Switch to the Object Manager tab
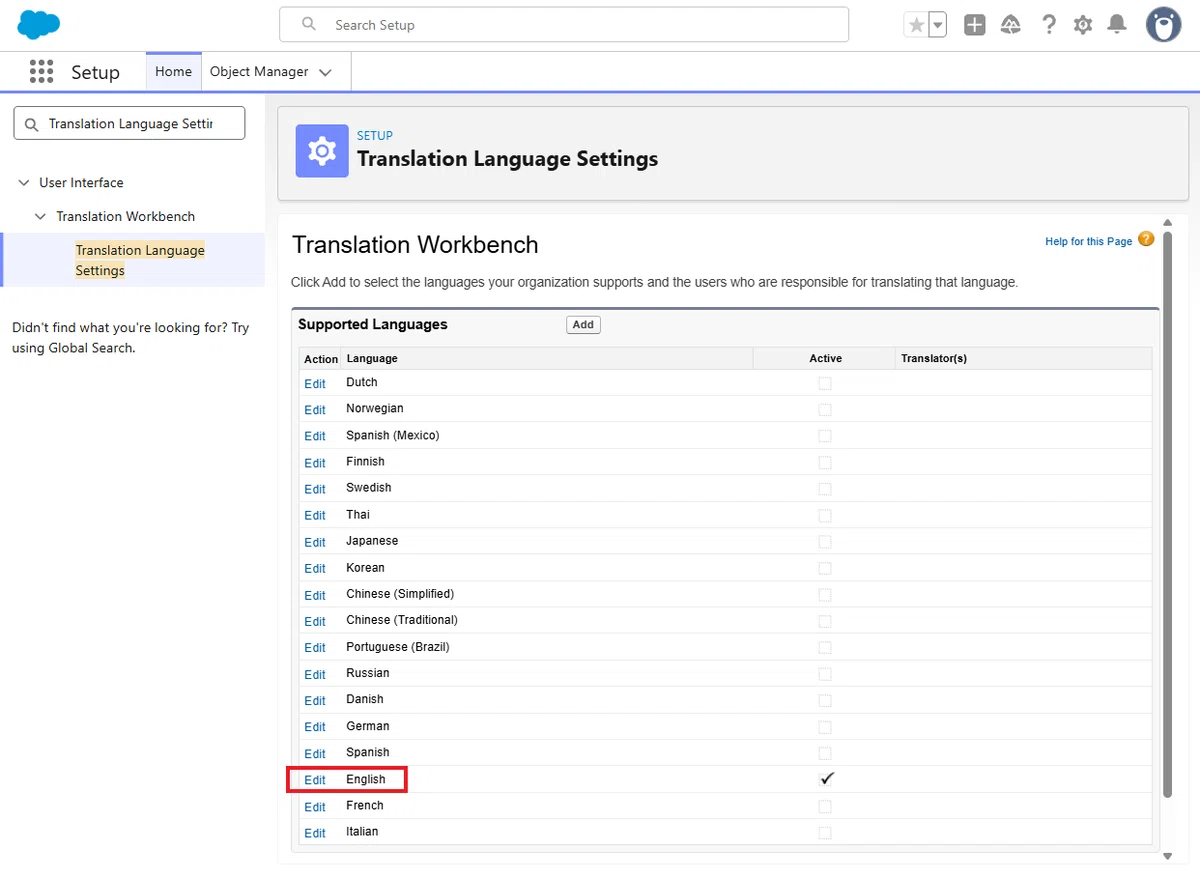 (x=259, y=72)
